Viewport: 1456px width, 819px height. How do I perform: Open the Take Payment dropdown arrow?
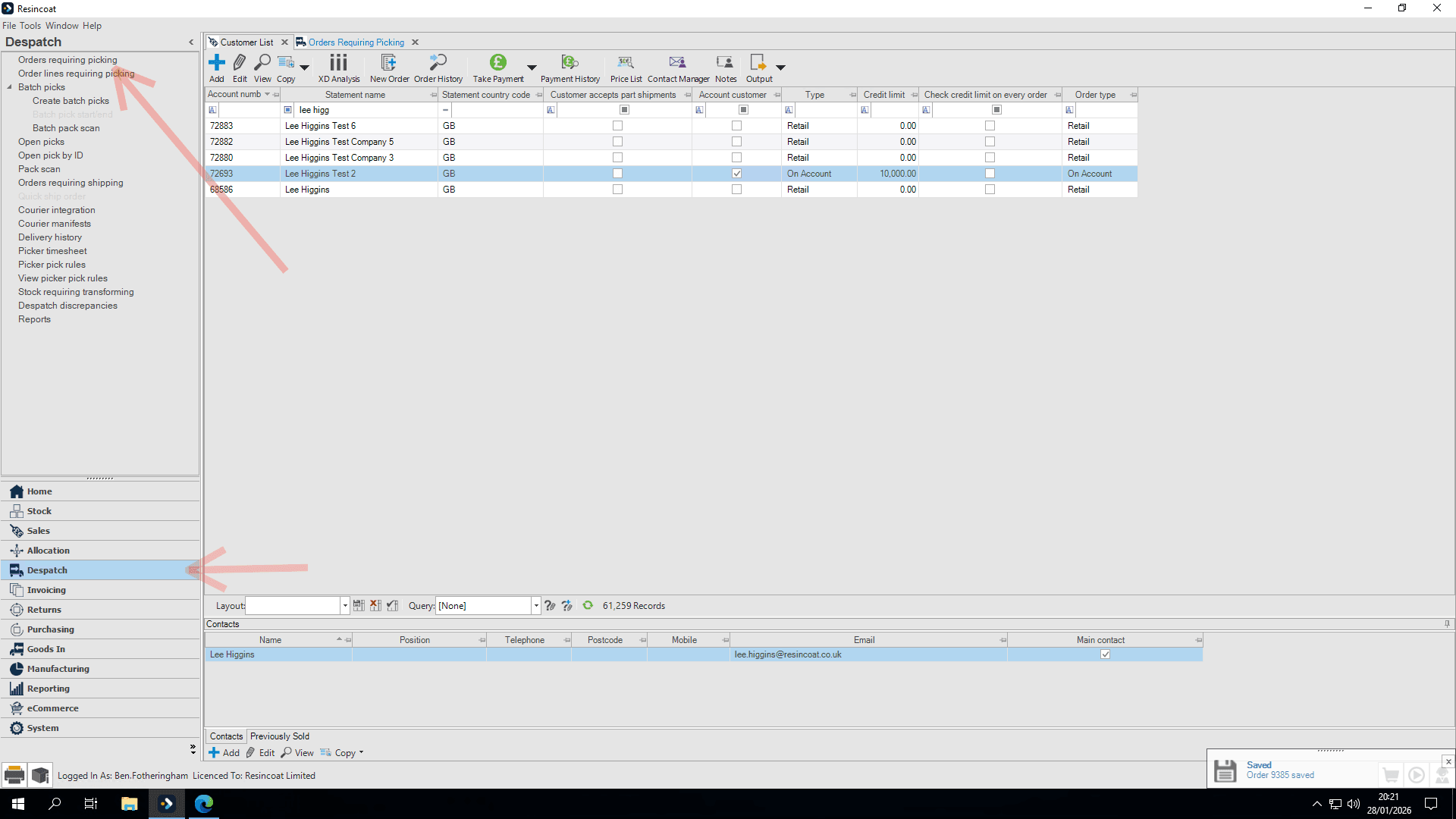532,67
